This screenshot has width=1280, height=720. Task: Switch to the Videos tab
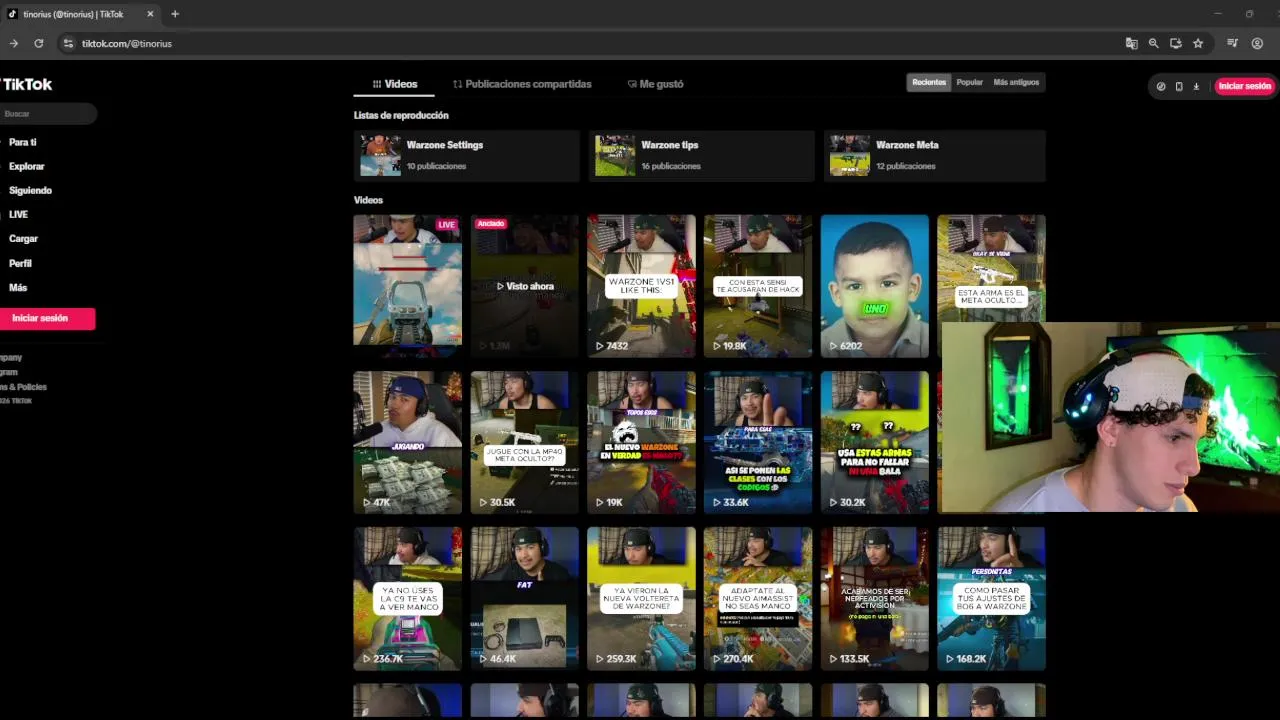click(x=395, y=84)
